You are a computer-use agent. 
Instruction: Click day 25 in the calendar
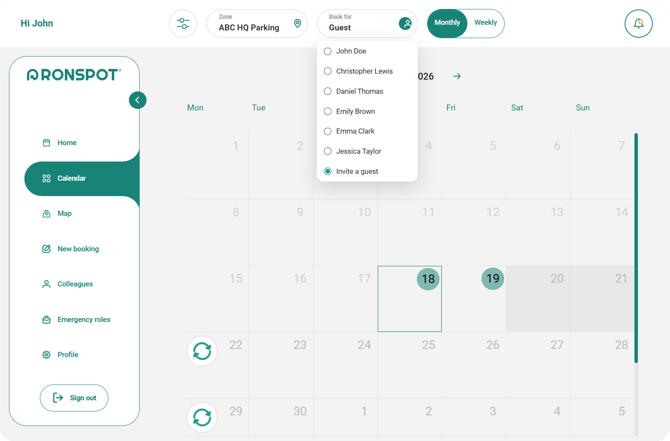pos(409,365)
